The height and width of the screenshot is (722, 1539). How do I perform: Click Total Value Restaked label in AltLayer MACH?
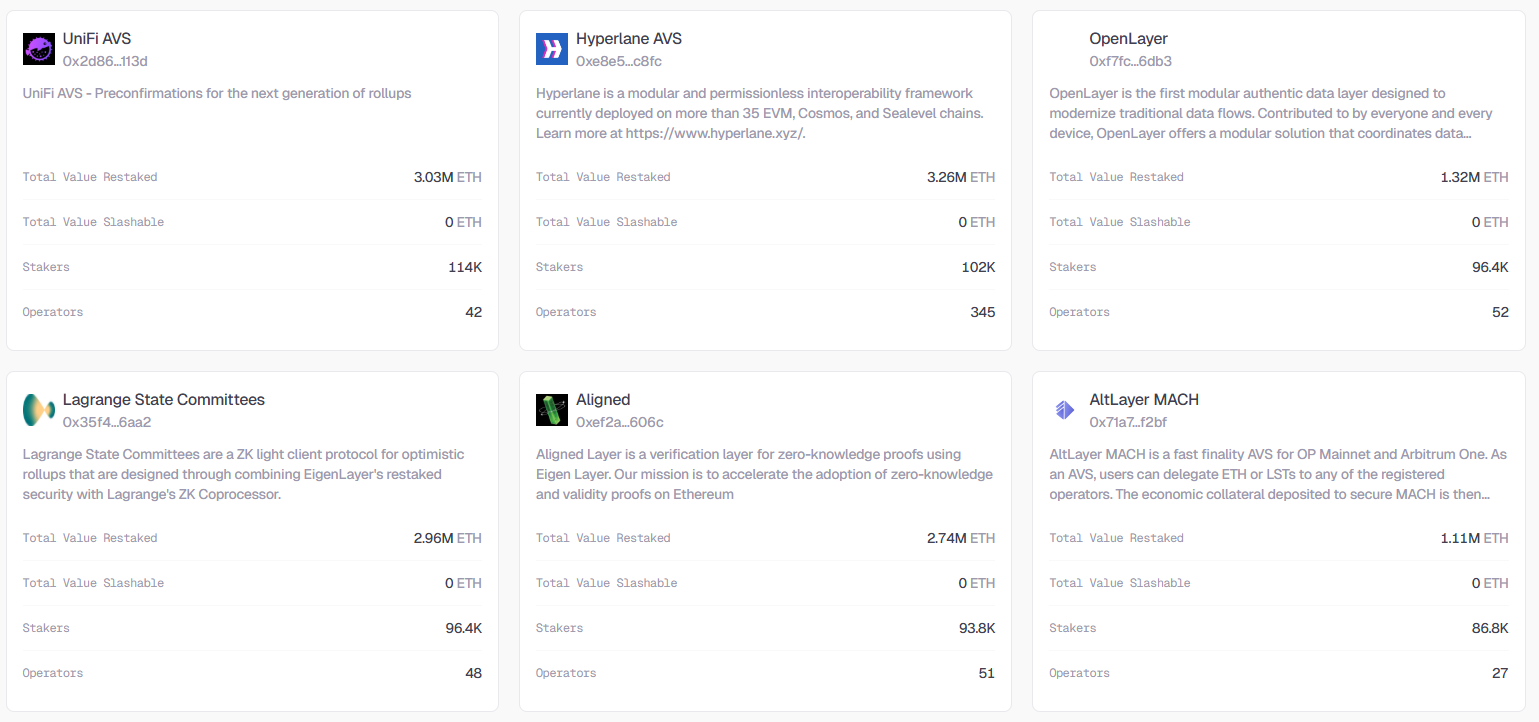point(1117,538)
